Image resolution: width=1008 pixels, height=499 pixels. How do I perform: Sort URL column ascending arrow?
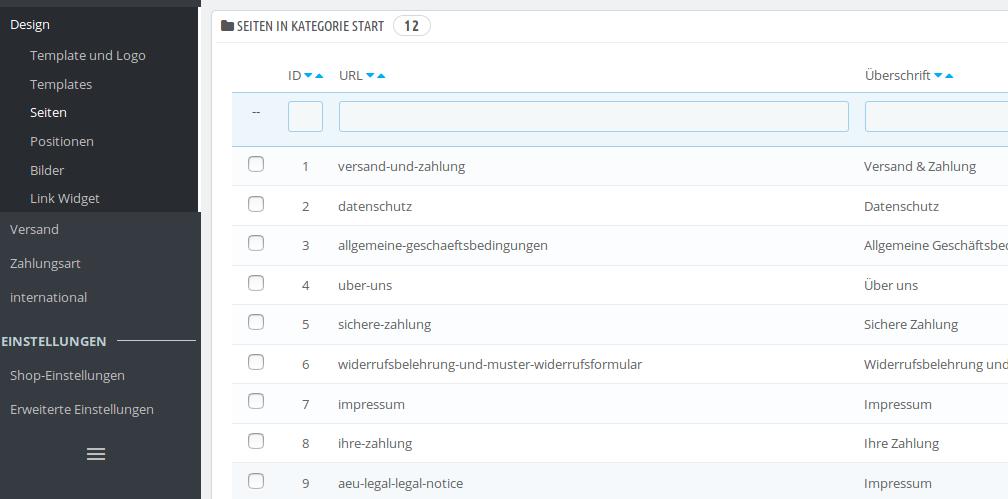381,76
